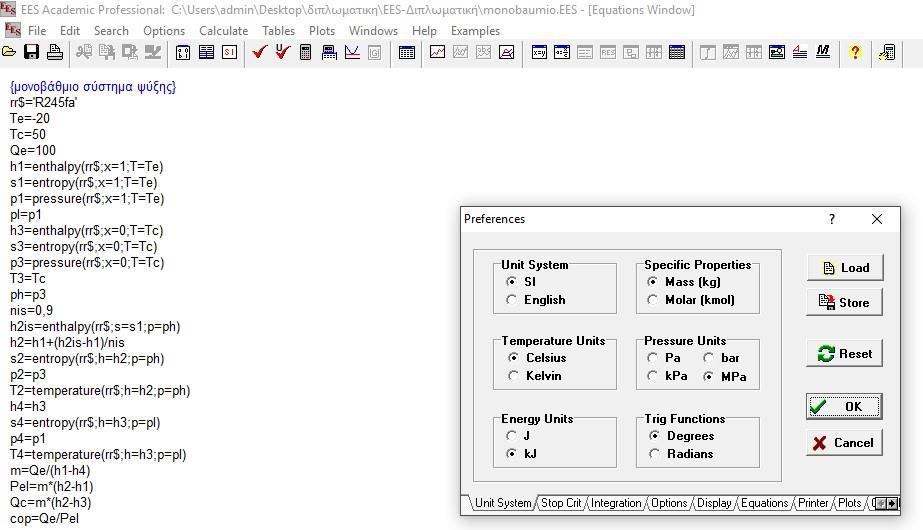Click the Open file folder icon
Image resolution: width=923 pixels, height=530 pixels.
(9, 52)
